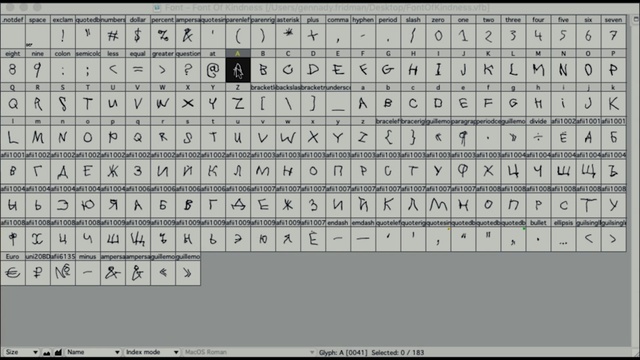Select the zero glyph cell
The height and width of the screenshot is (360, 640).
tap(438, 33)
